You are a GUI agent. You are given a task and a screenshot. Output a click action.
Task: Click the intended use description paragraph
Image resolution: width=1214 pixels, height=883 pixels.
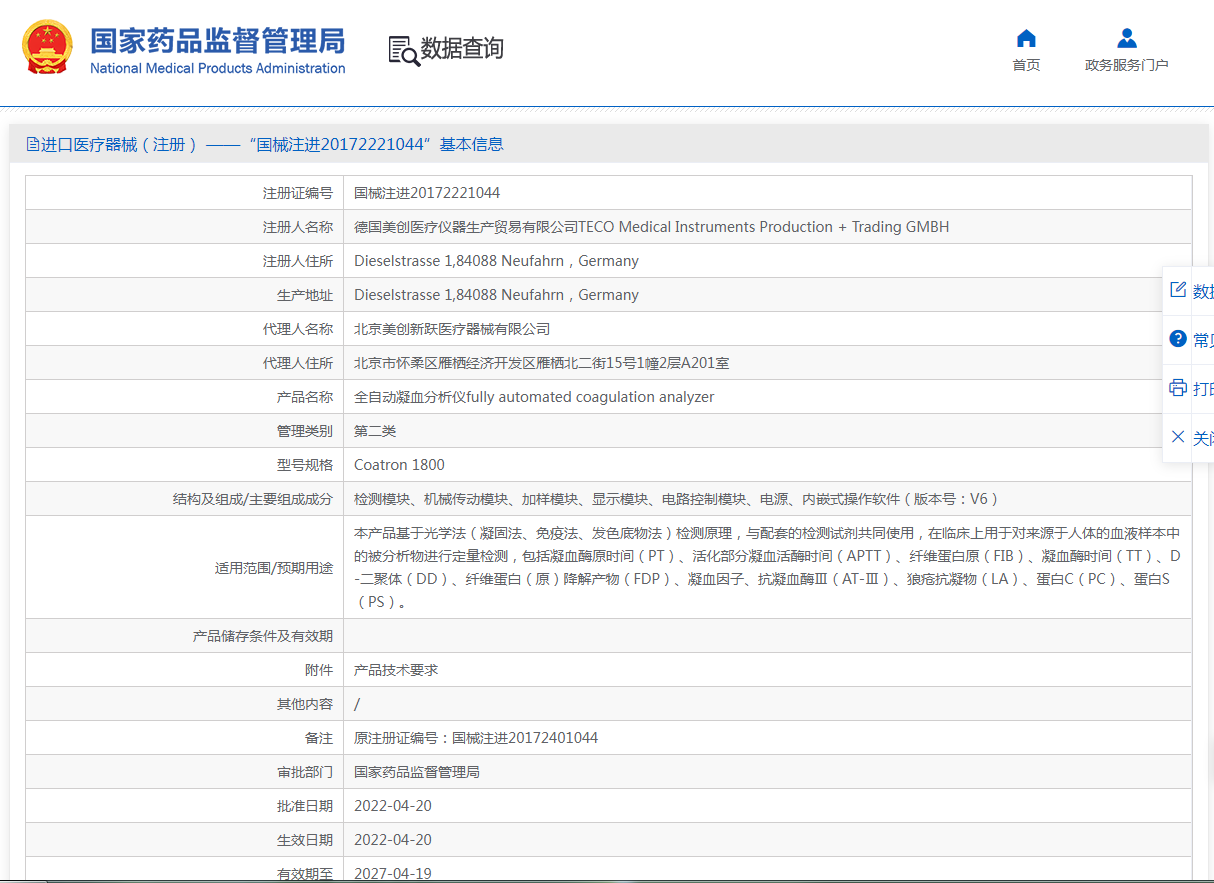pos(767,567)
